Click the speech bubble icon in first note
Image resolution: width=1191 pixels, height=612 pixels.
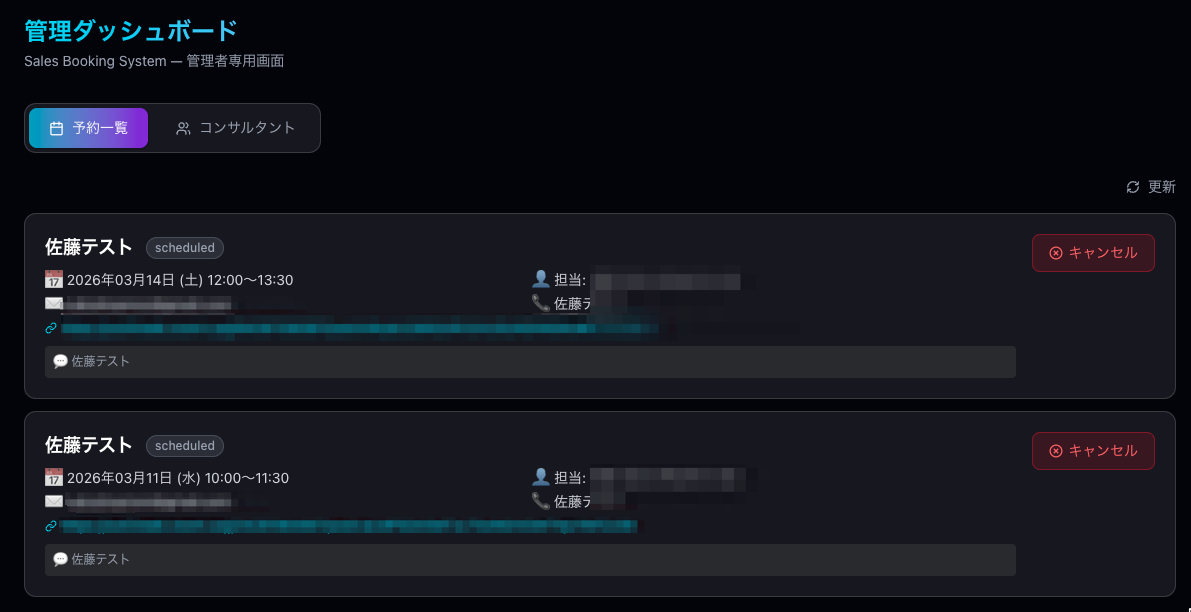click(x=60, y=361)
